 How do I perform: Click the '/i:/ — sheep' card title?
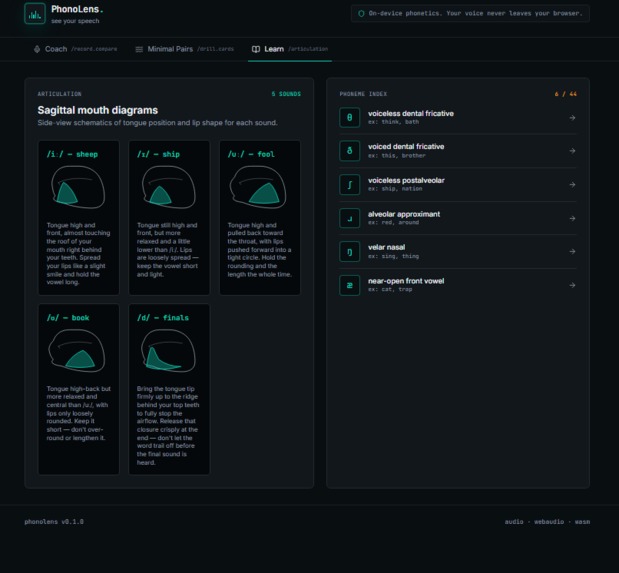[72, 154]
